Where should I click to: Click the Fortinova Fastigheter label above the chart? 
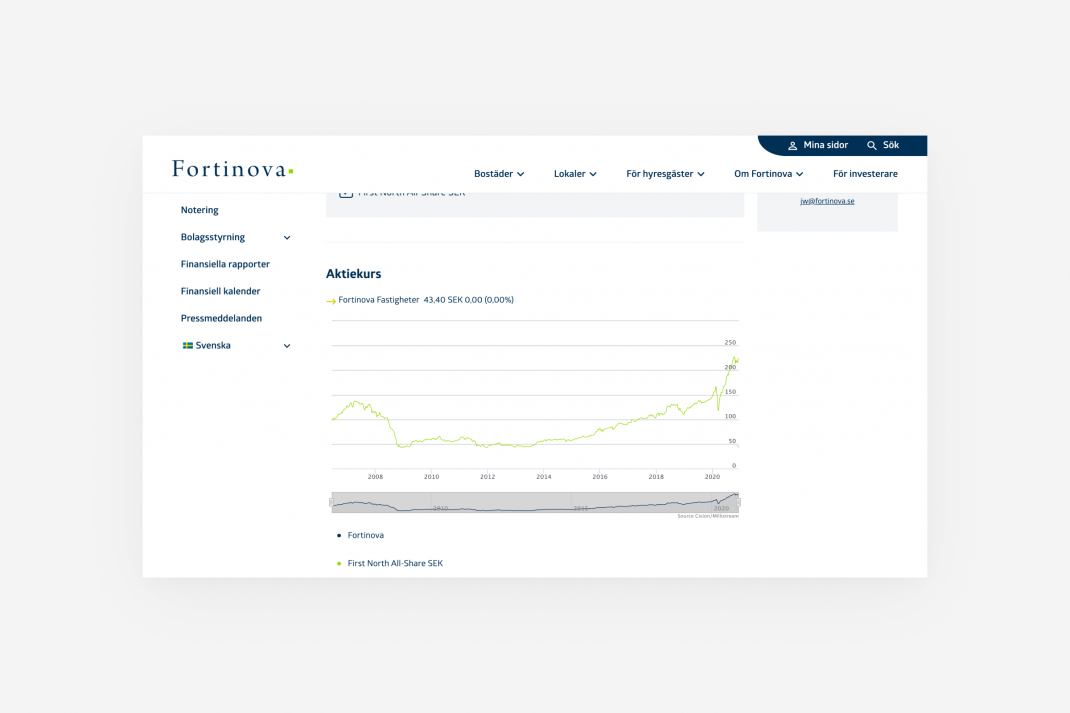click(379, 300)
